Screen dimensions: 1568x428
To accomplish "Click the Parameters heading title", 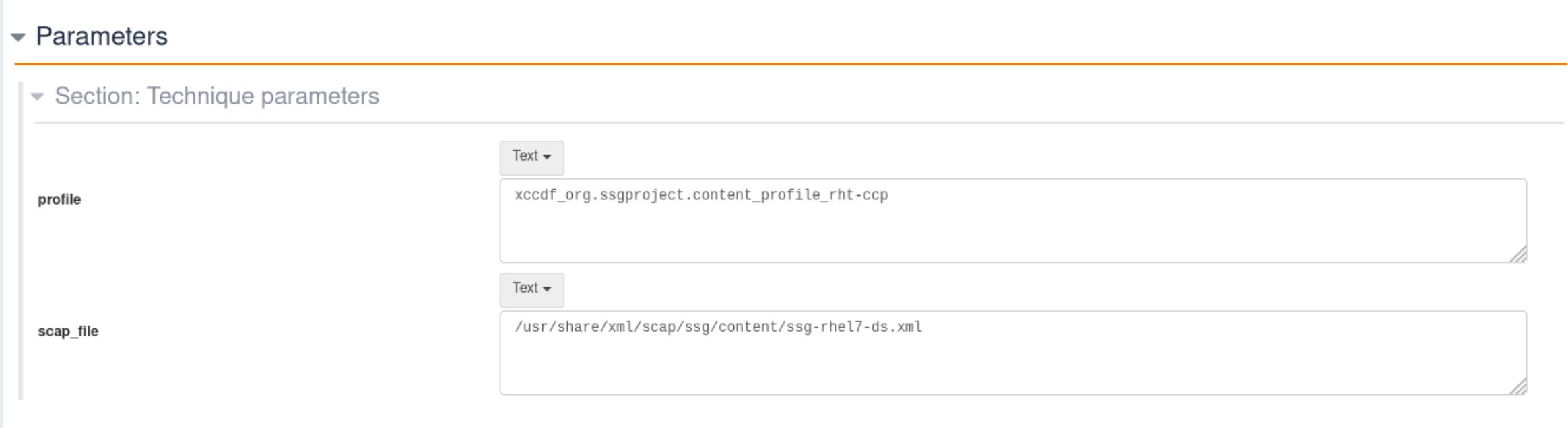I will click(102, 36).
